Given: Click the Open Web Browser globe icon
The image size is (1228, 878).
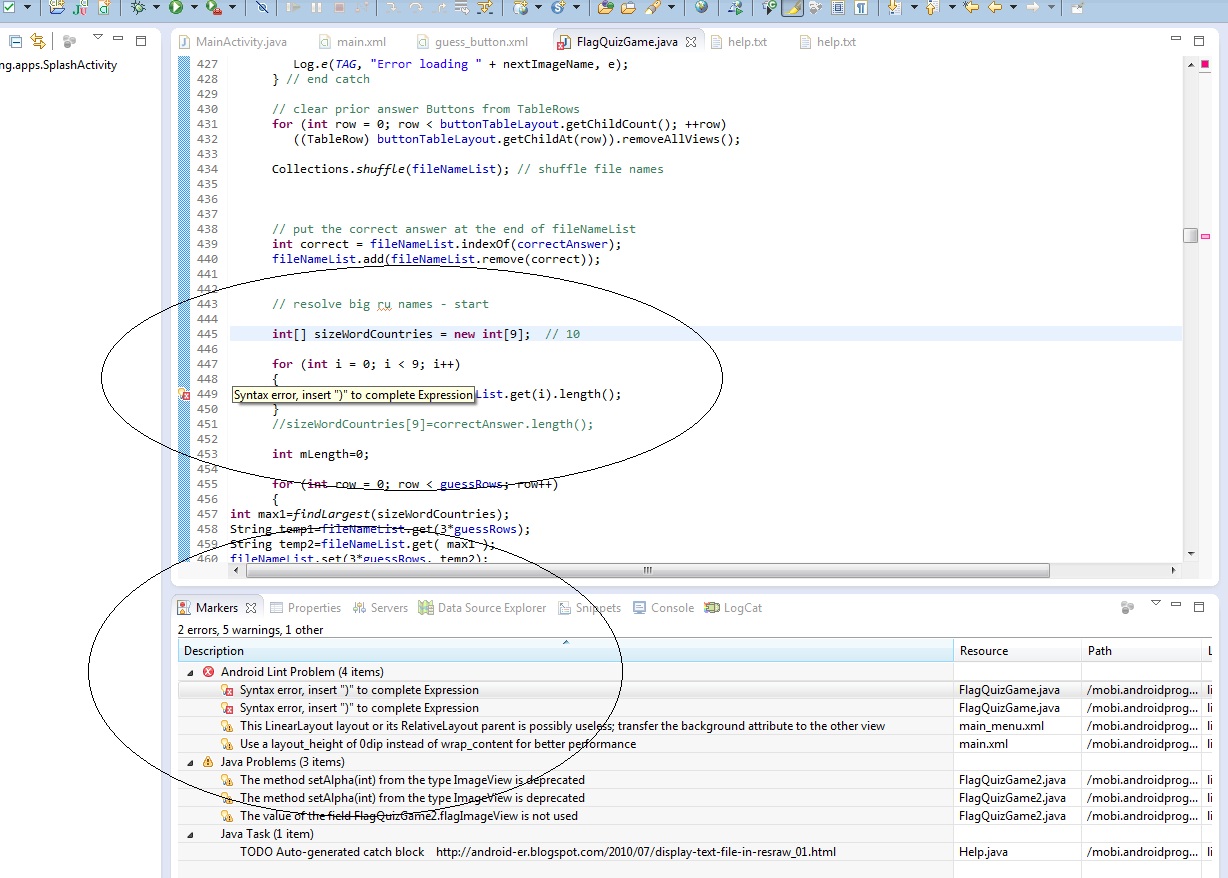Looking at the screenshot, I should (x=701, y=8).
